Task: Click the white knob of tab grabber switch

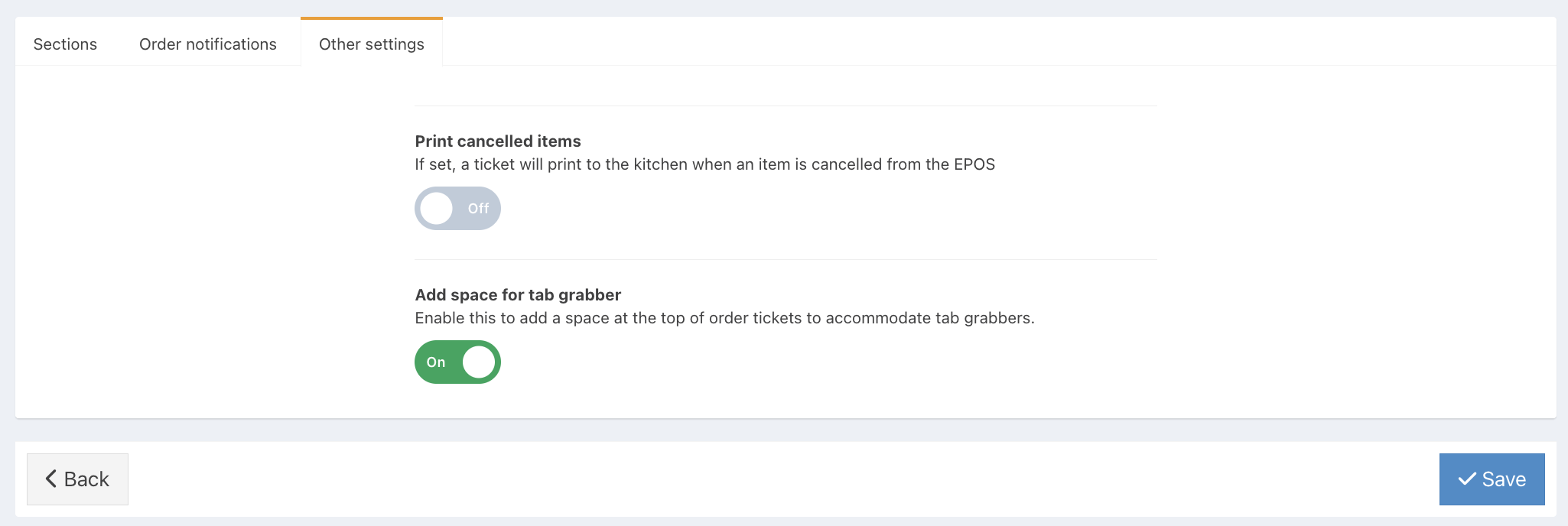Action: pos(479,362)
